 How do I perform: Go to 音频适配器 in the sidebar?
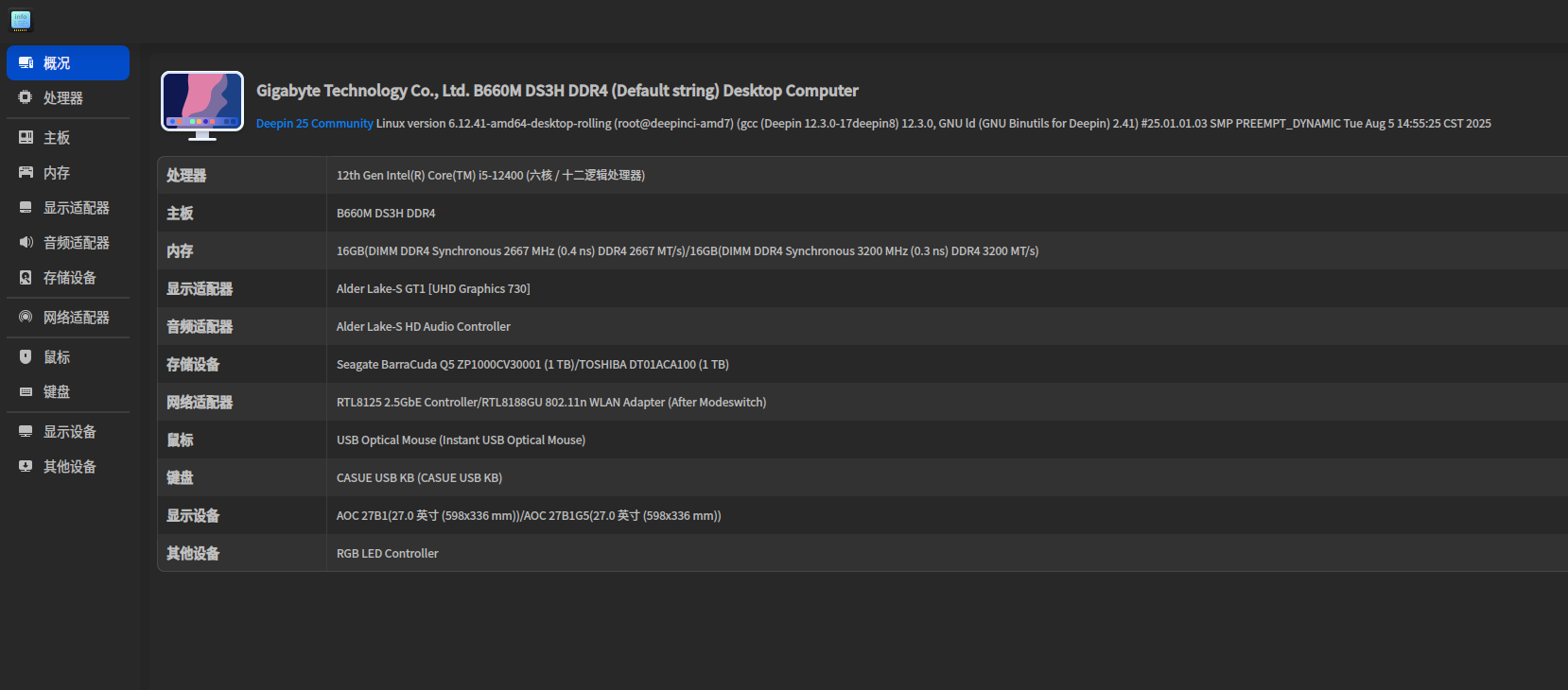[x=68, y=243]
